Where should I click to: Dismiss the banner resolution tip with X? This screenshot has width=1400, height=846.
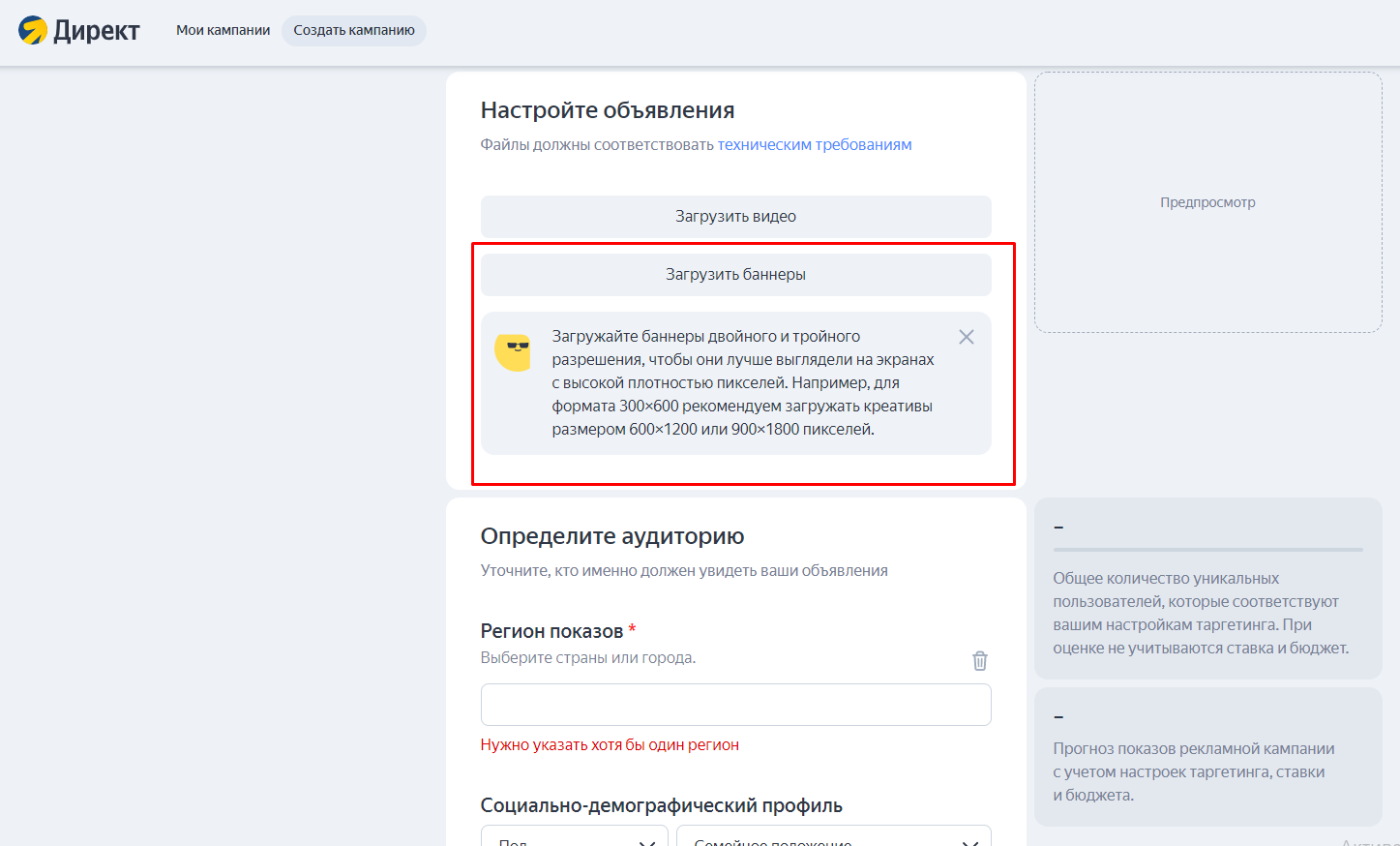pyautogui.click(x=967, y=337)
